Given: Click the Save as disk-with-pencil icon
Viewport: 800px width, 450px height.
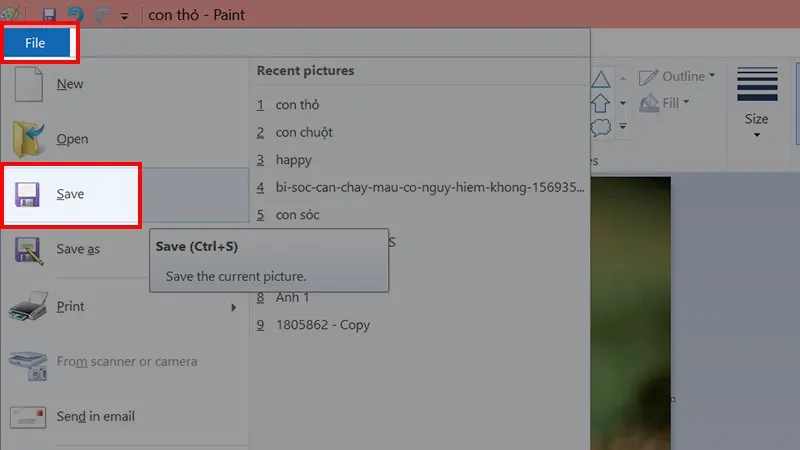Looking at the screenshot, I should [x=29, y=250].
